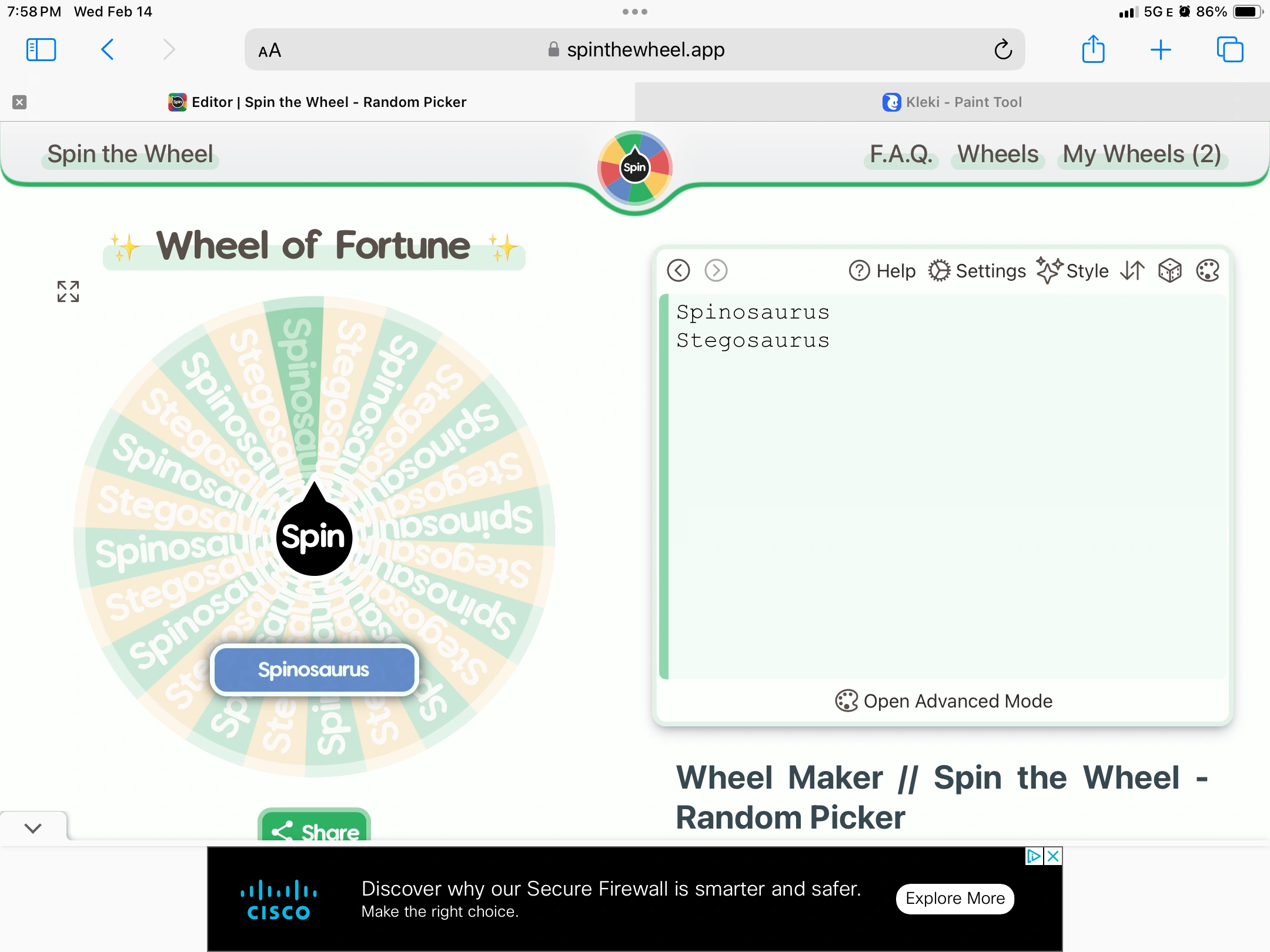The width and height of the screenshot is (1270, 952).
Task: Open the Help icon in the editor
Action: (883, 271)
